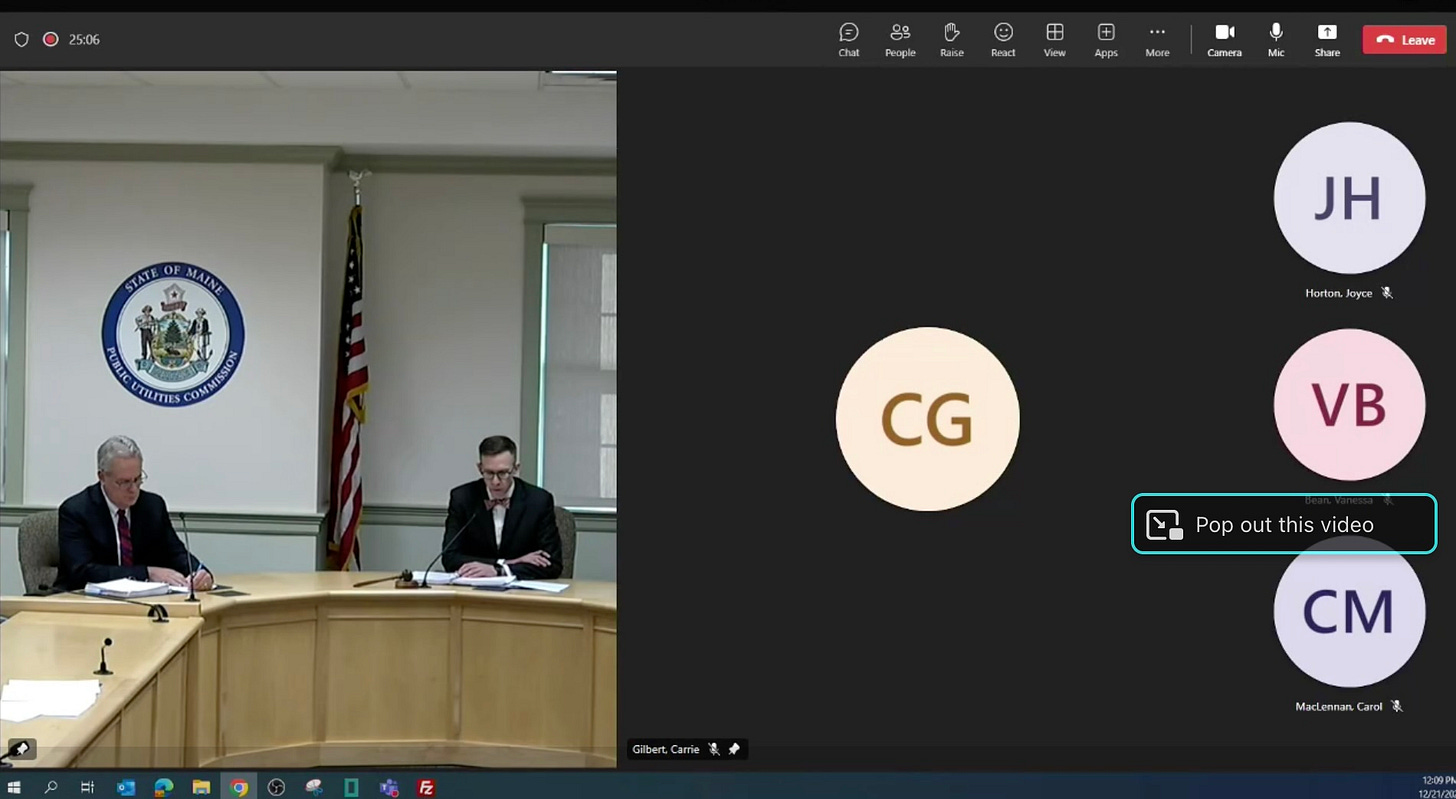Open Task View on the taskbar
1456x799 pixels.
[88, 788]
